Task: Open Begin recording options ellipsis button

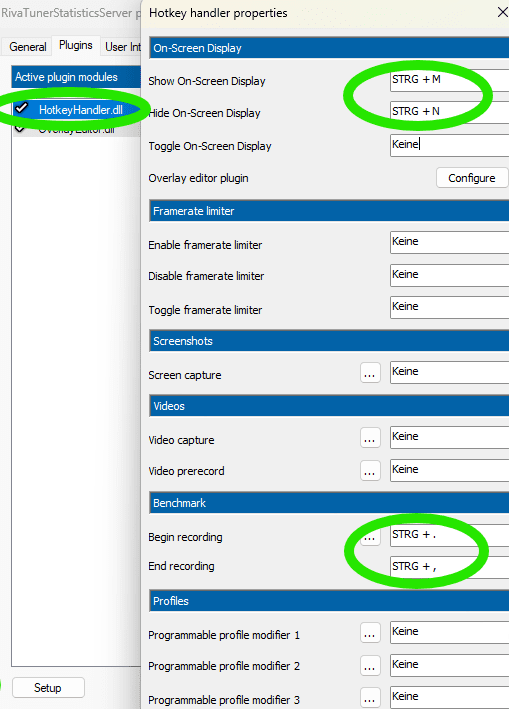Action: [x=370, y=536]
